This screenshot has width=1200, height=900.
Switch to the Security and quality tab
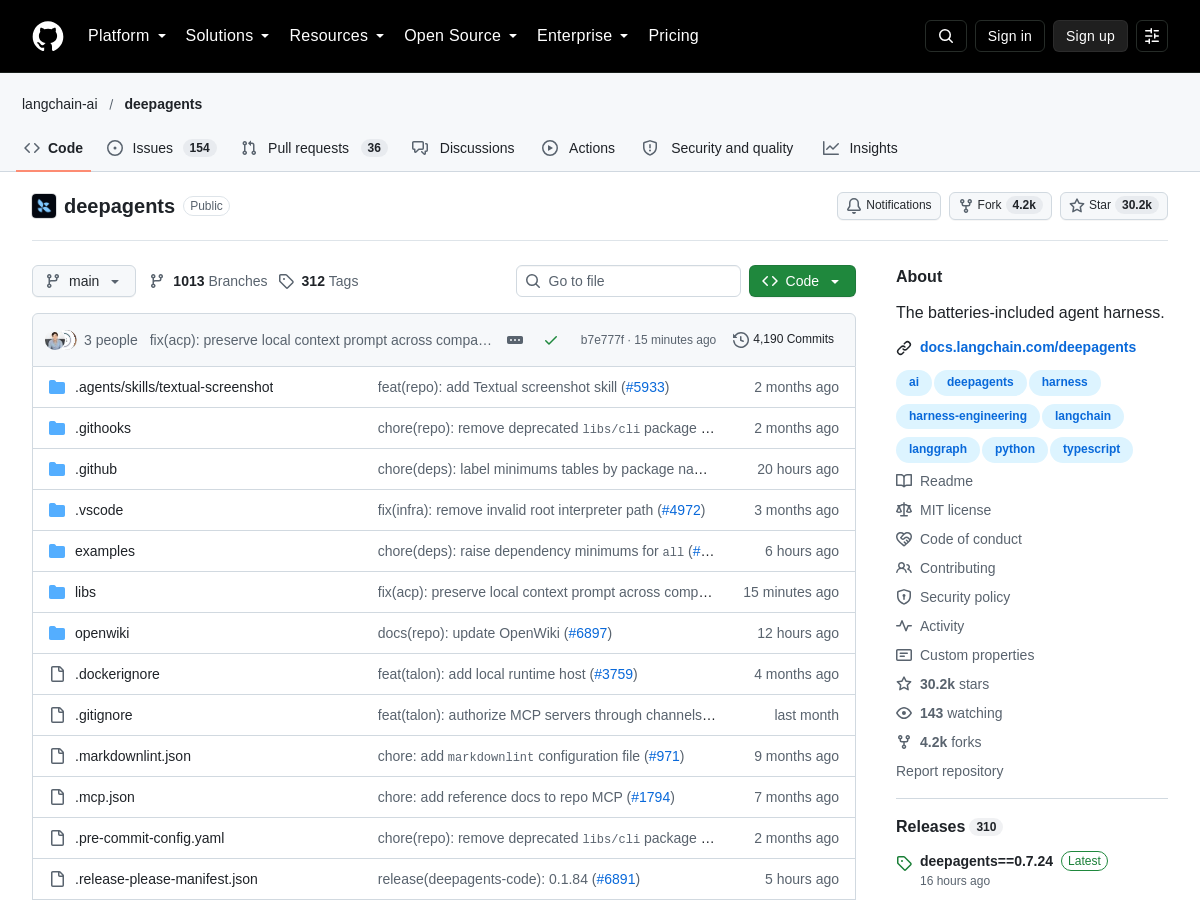(x=718, y=148)
